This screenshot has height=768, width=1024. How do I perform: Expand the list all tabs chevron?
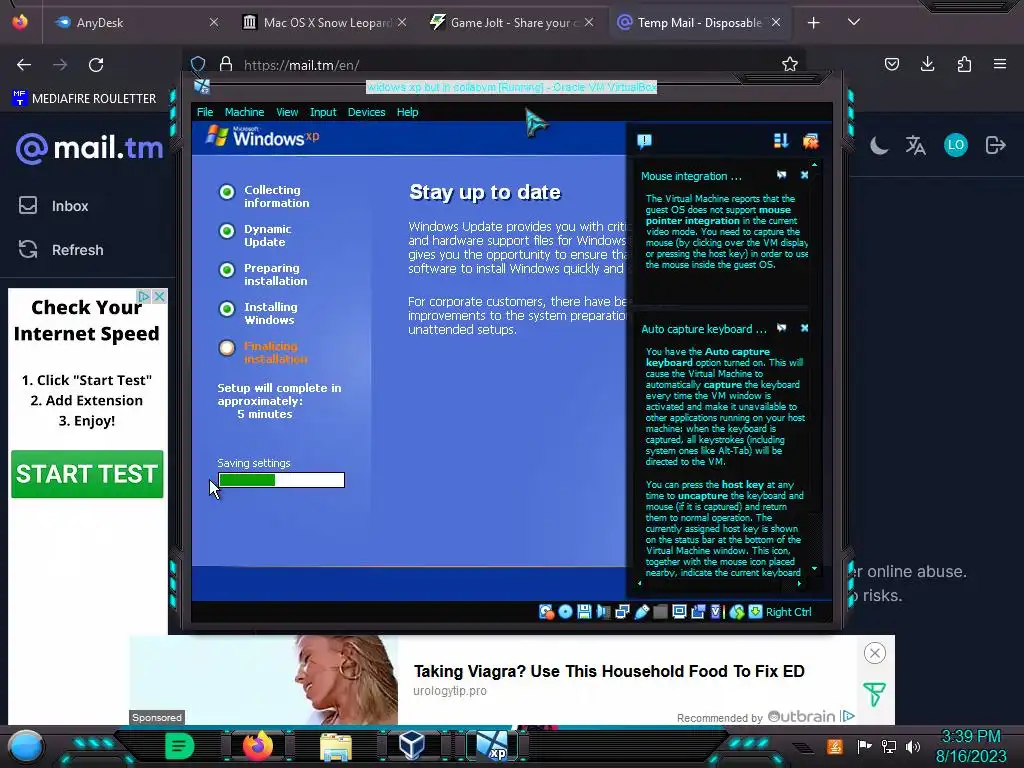click(854, 22)
